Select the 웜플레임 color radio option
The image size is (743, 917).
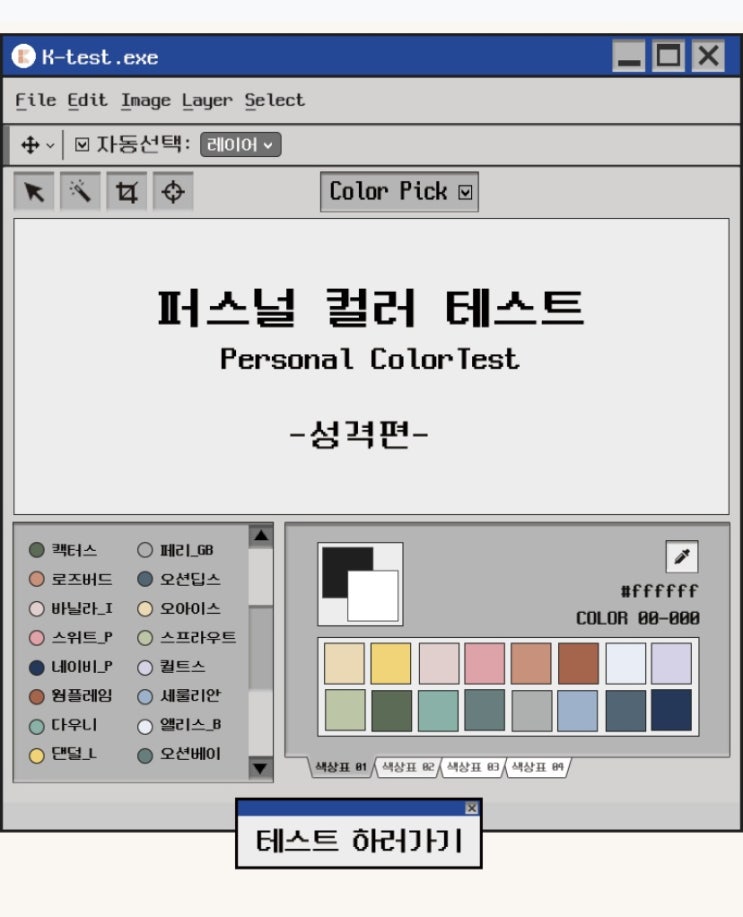(x=37, y=697)
